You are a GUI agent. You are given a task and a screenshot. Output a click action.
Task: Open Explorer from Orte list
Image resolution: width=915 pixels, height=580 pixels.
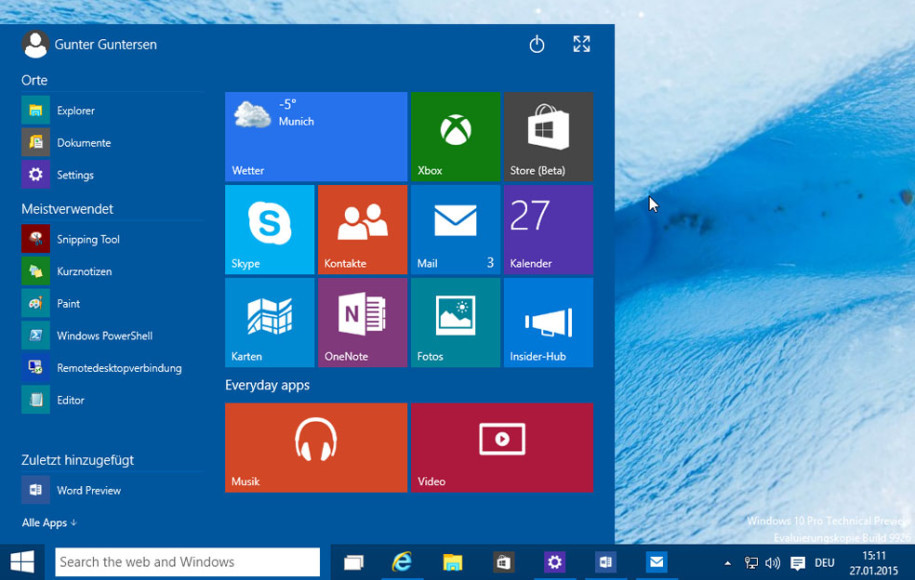click(113, 110)
